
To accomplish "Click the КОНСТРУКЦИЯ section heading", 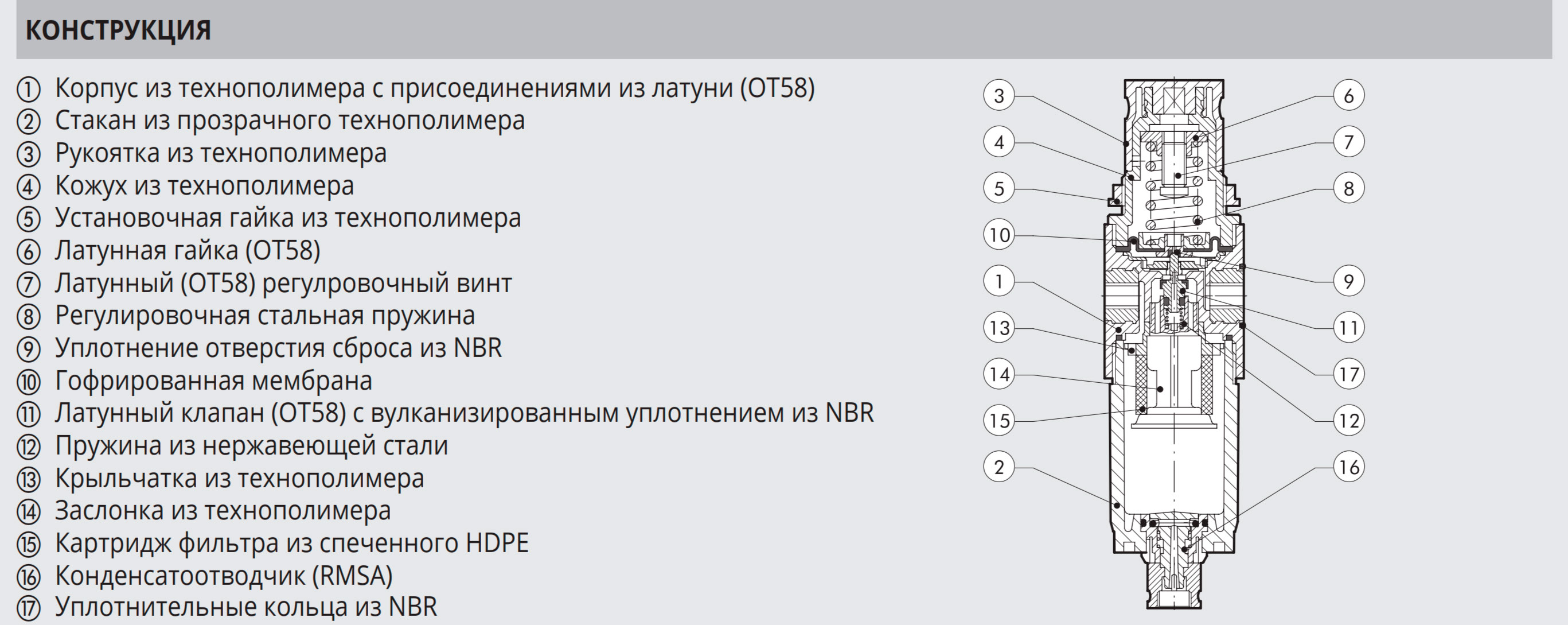I will (x=119, y=30).
